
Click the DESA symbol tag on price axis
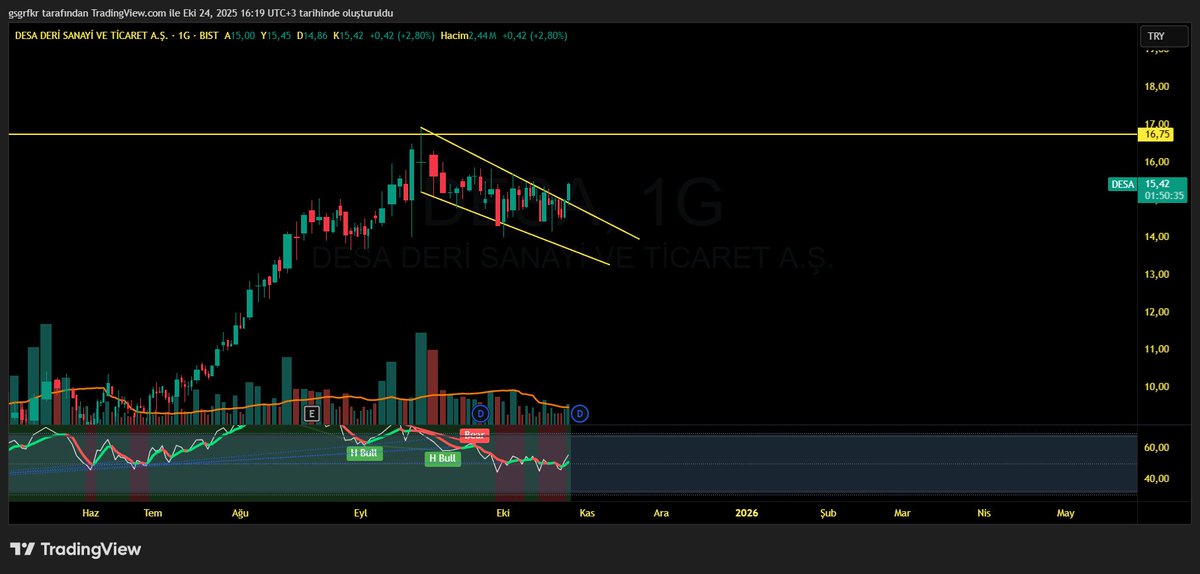click(x=1122, y=184)
